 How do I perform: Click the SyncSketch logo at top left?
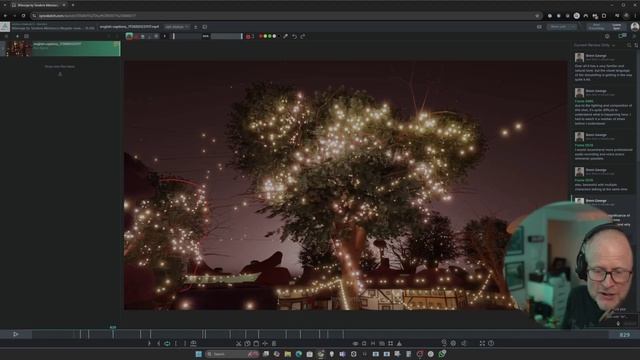click(5, 27)
